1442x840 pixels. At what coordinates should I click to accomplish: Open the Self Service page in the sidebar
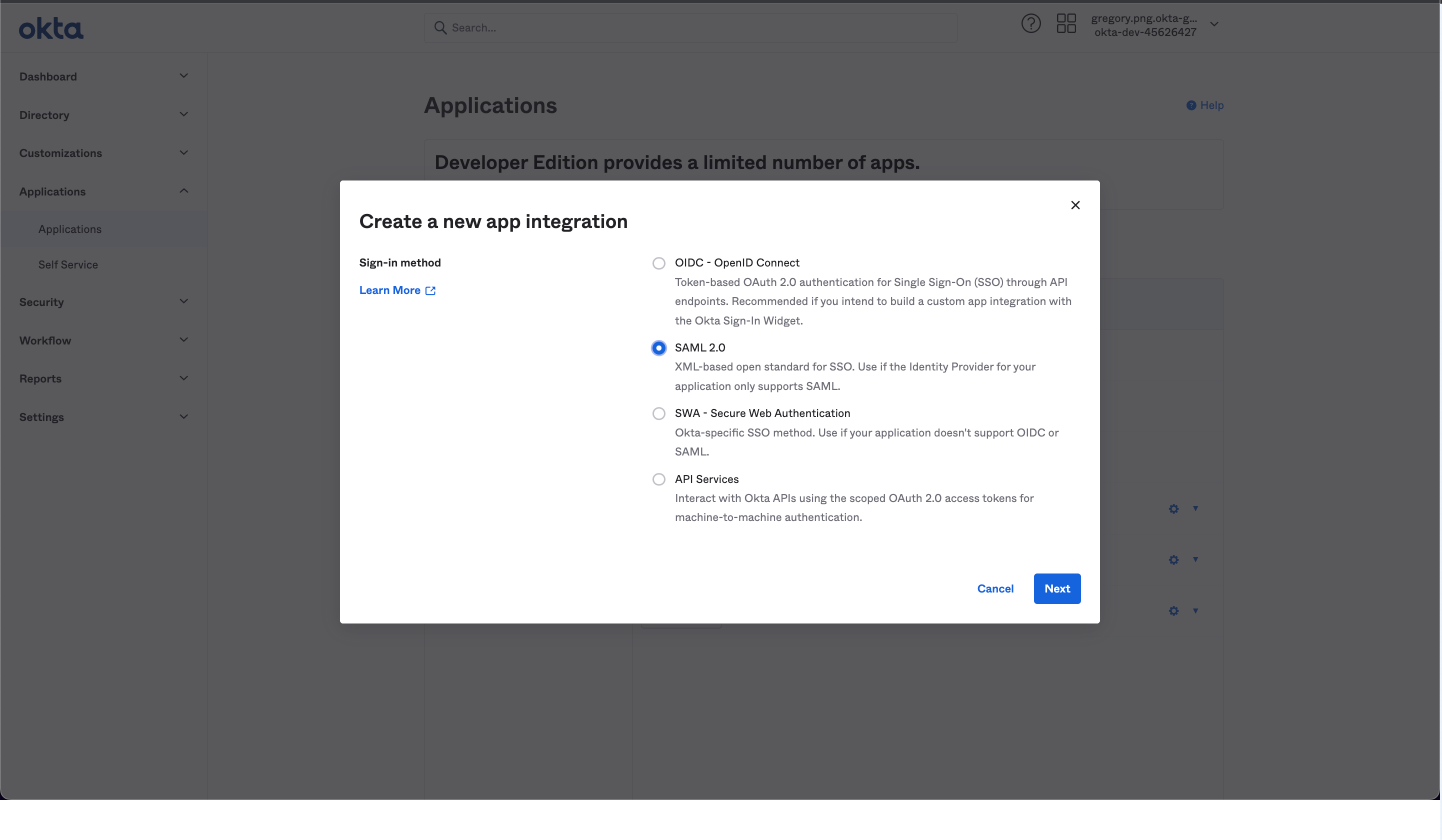[68, 264]
